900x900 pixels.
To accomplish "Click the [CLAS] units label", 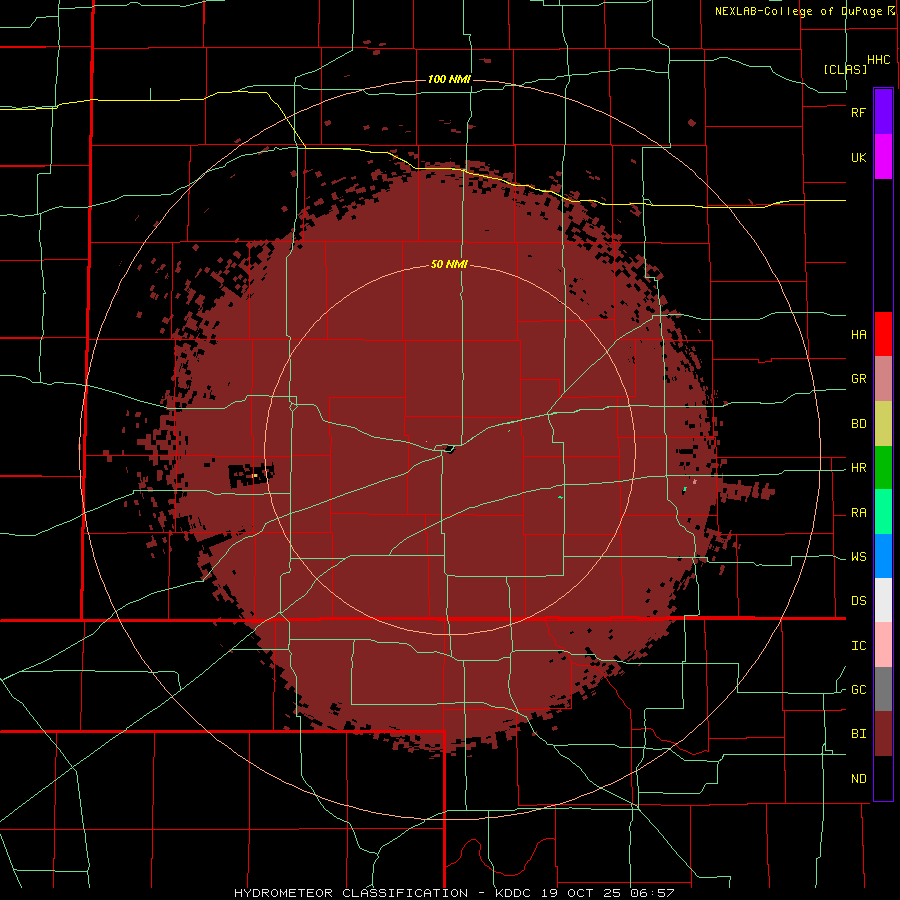I will click(845, 69).
